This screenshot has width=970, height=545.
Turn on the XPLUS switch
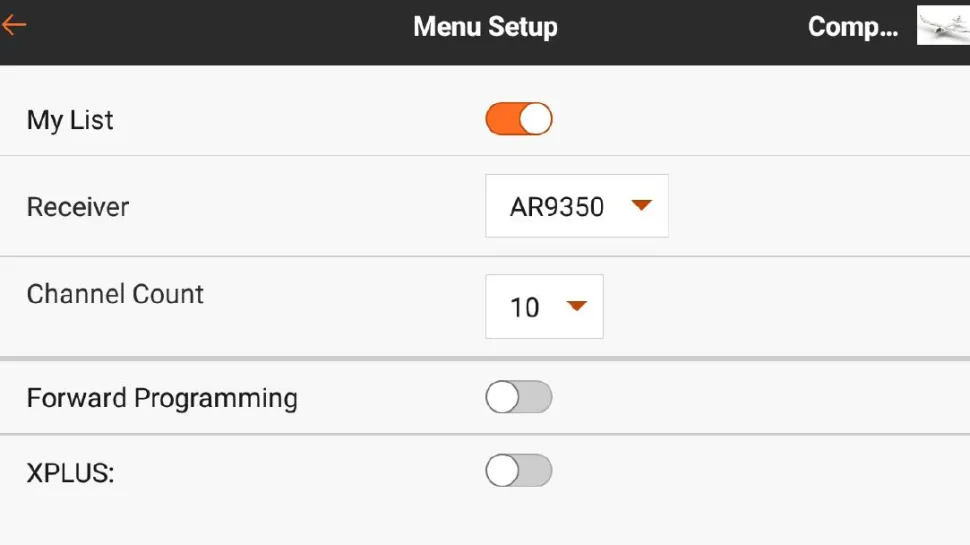pyautogui.click(x=518, y=471)
